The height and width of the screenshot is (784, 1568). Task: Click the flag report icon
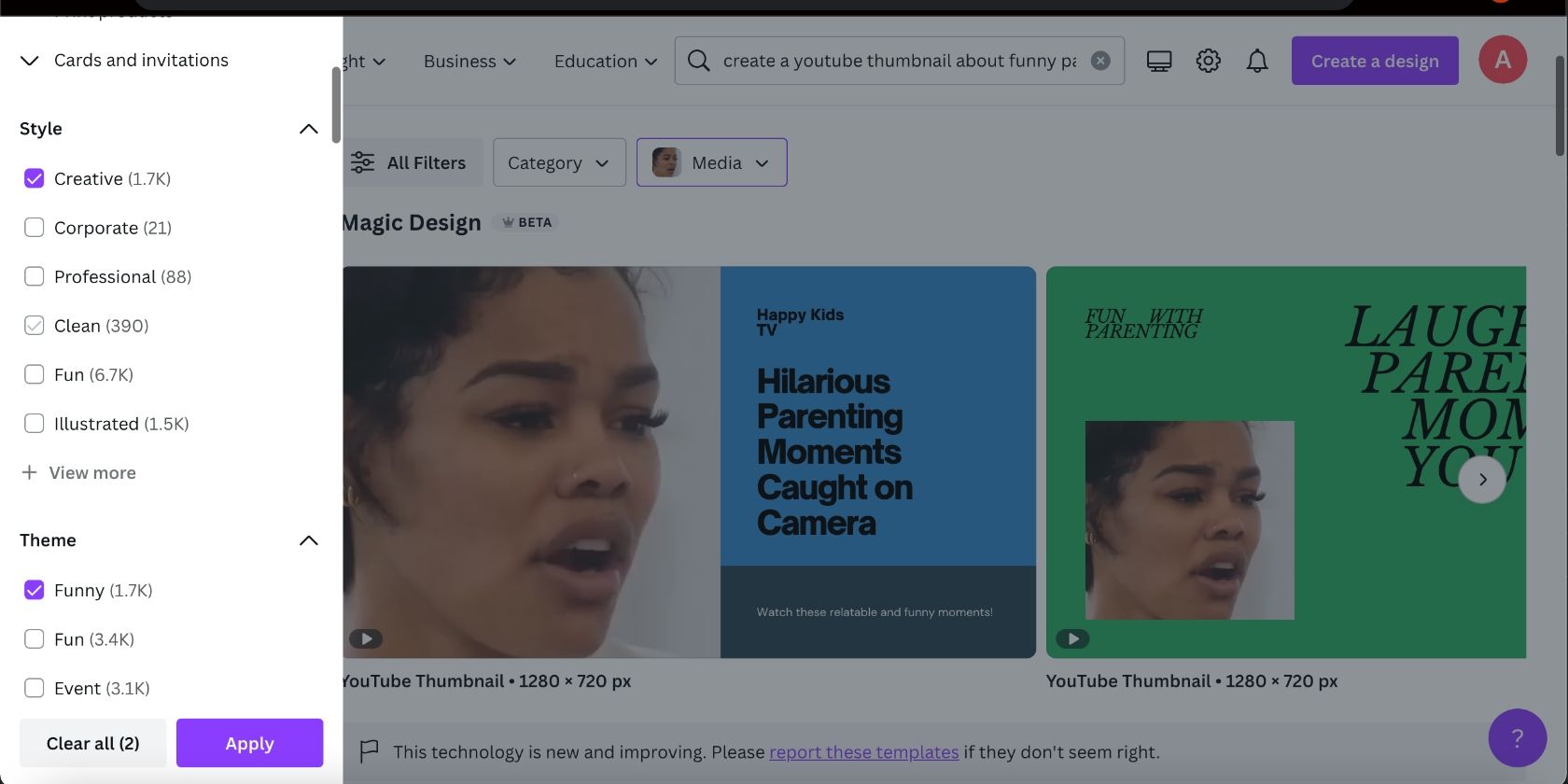tap(370, 750)
